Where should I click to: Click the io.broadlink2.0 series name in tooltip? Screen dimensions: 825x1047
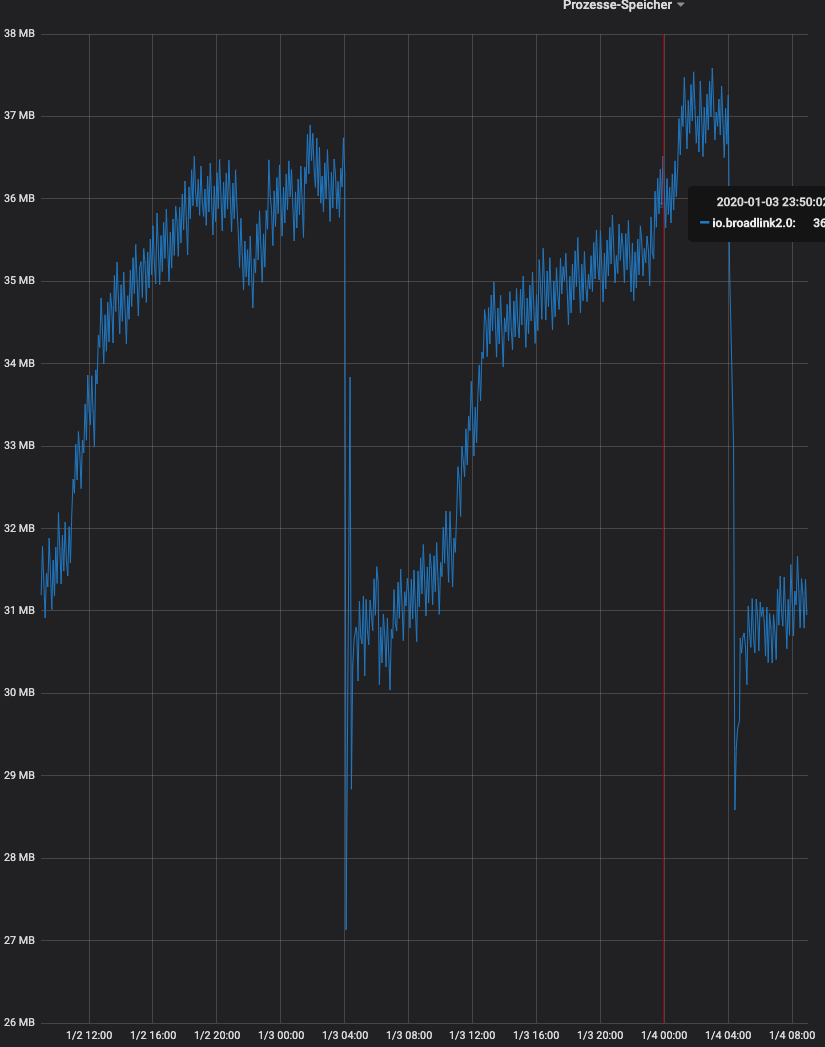754,223
